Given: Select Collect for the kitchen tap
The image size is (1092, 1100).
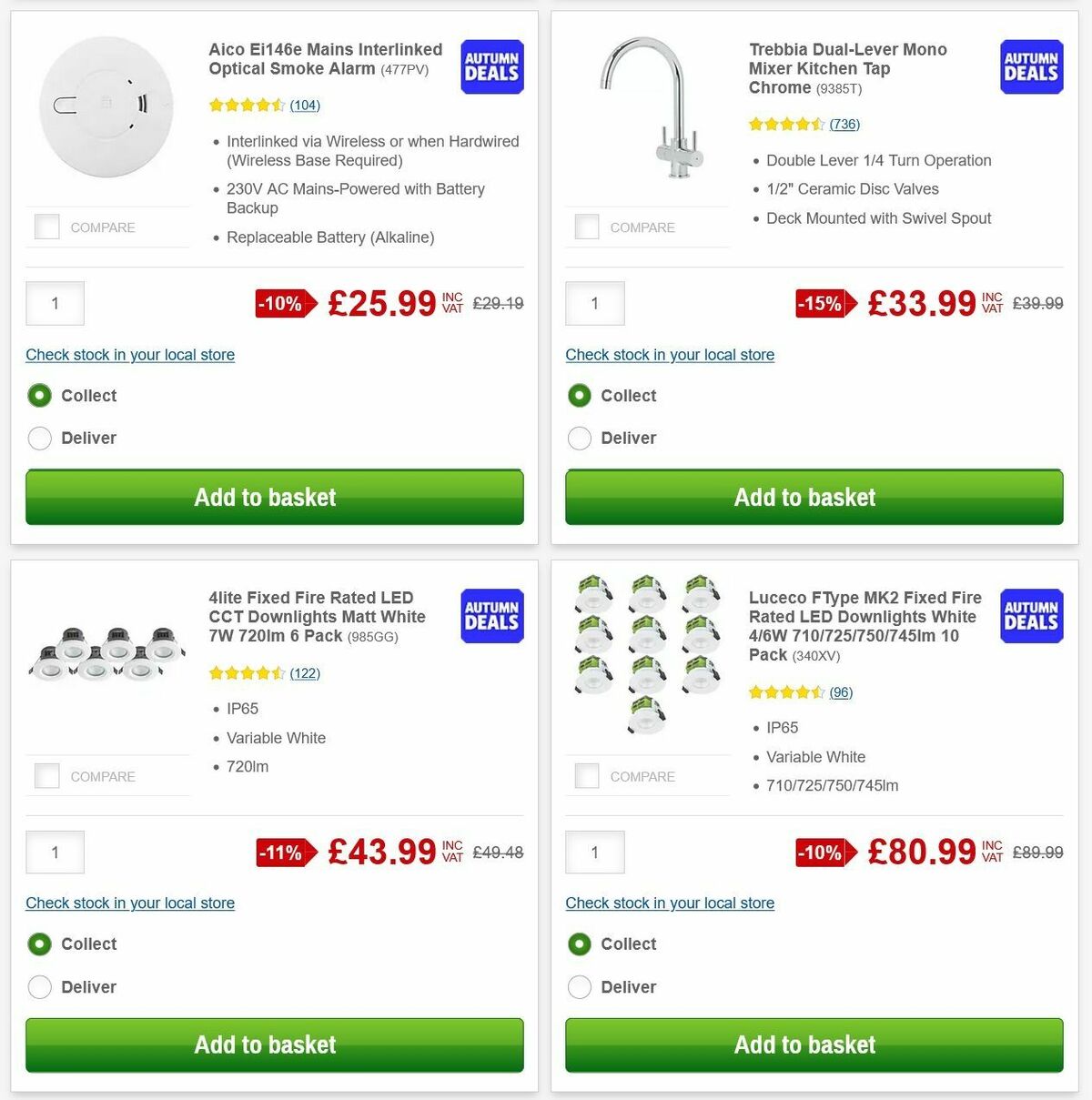Looking at the screenshot, I should pos(580,396).
